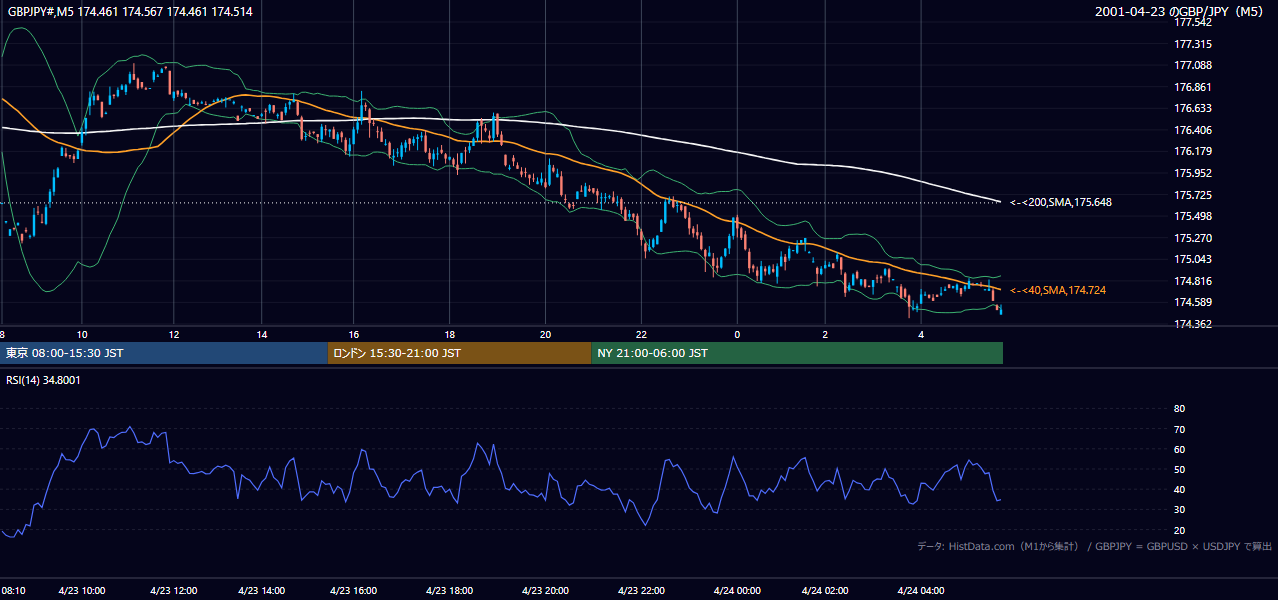This screenshot has width=1278, height=600.
Task: Click the 177.315 price axis label
Action: pyautogui.click(x=1193, y=44)
